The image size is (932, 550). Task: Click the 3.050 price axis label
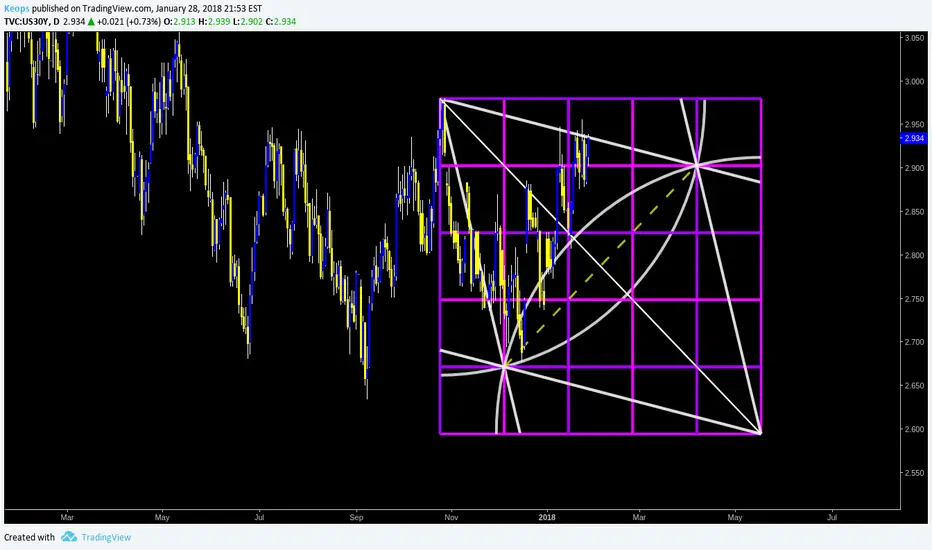[914, 38]
